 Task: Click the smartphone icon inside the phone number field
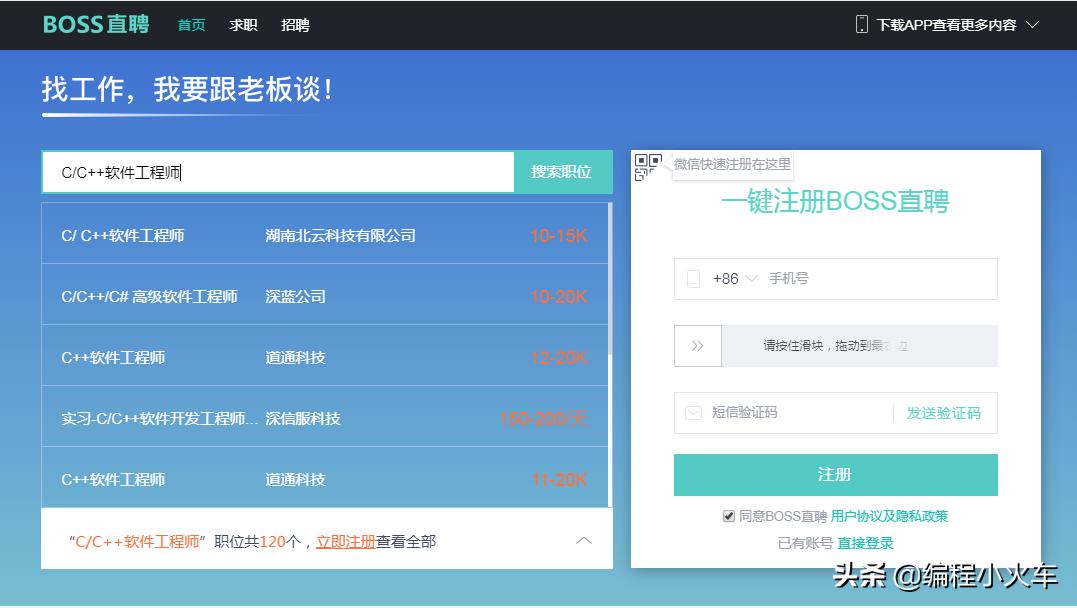(x=694, y=278)
